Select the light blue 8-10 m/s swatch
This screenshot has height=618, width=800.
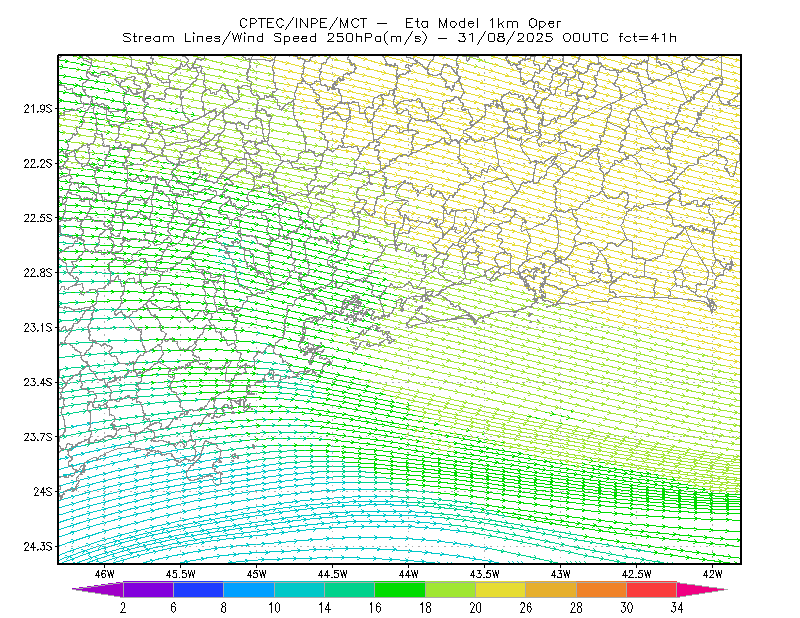point(249,589)
